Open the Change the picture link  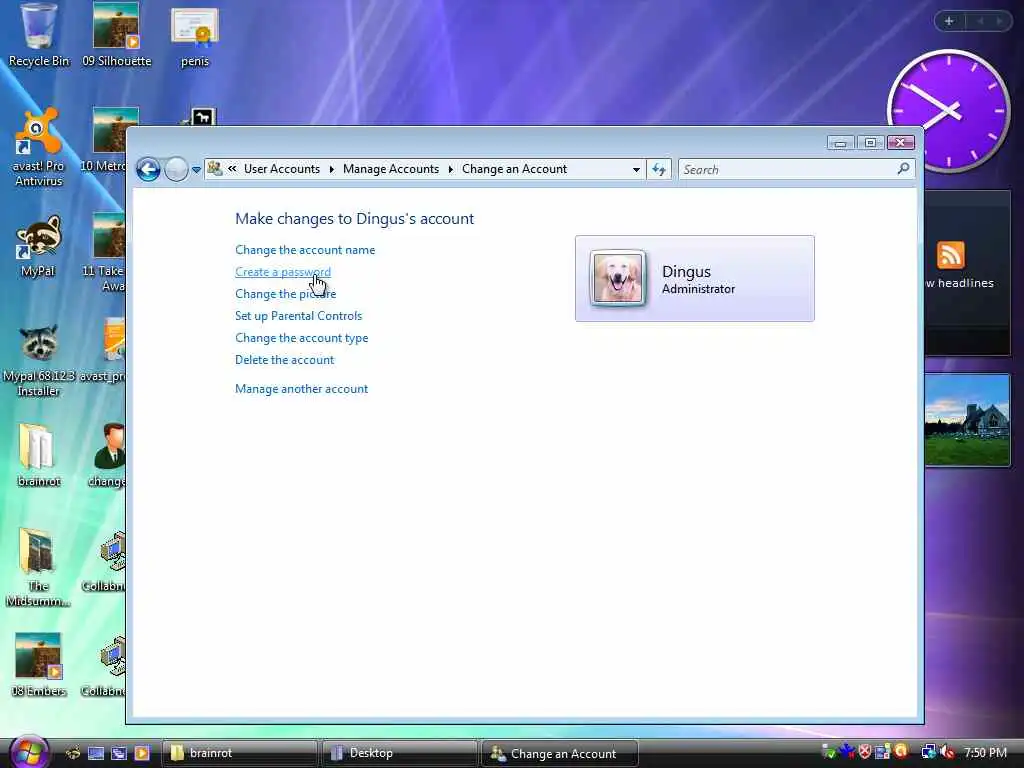(x=285, y=294)
